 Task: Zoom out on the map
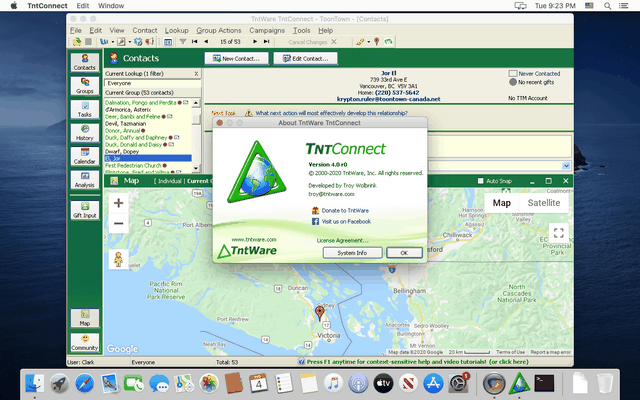click(118, 223)
